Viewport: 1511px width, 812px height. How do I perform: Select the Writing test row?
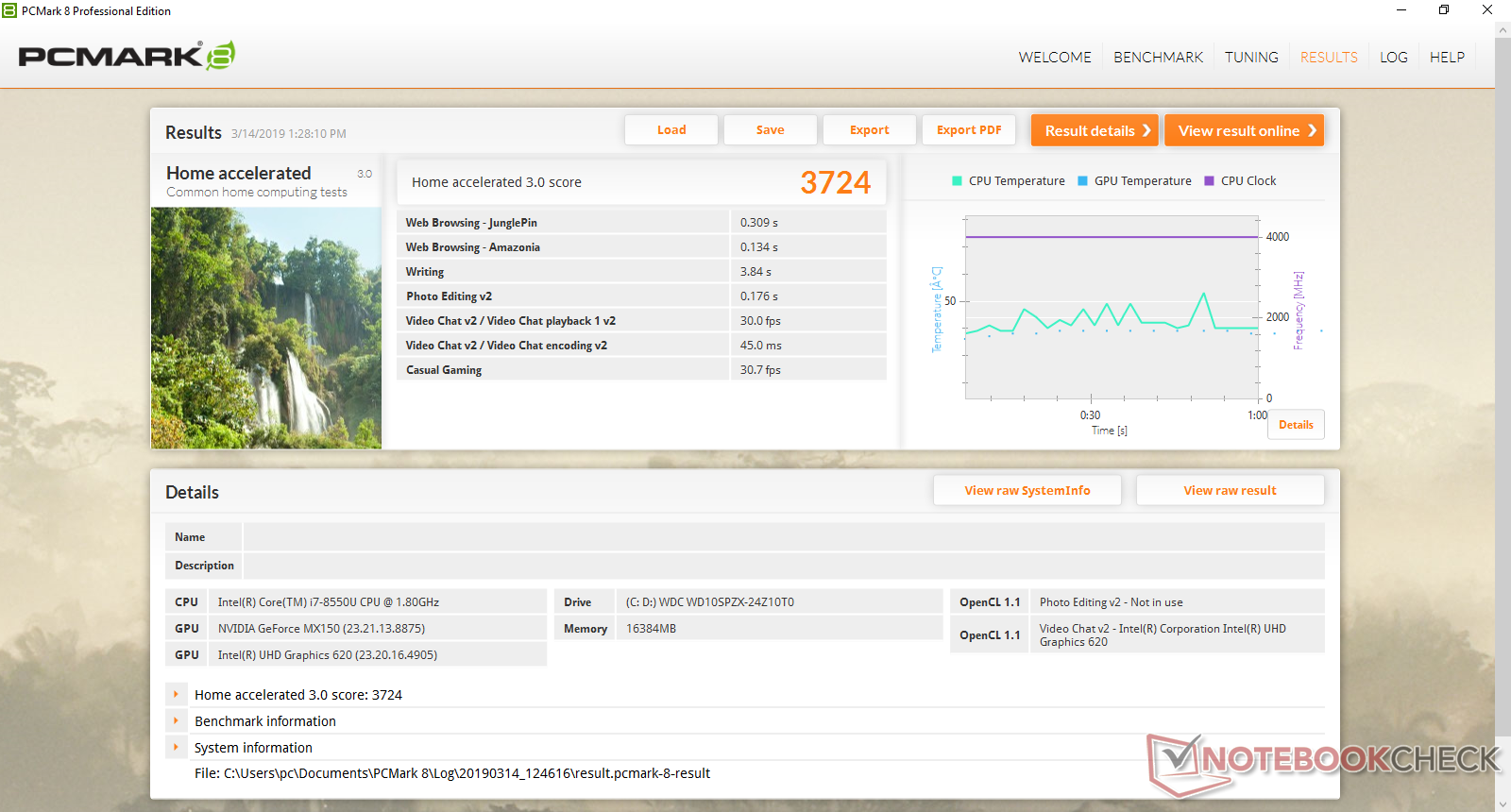[641, 272]
